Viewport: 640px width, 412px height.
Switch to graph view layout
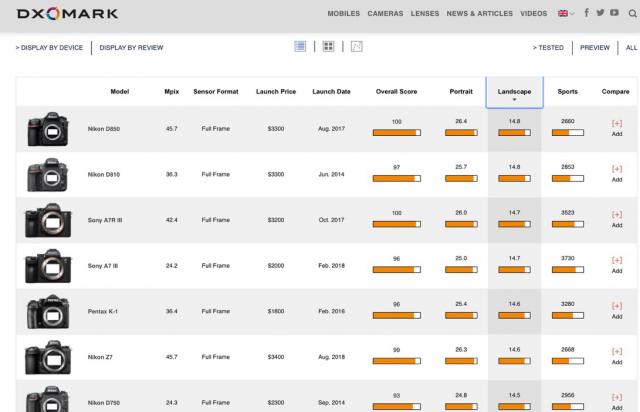click(356, 47)
